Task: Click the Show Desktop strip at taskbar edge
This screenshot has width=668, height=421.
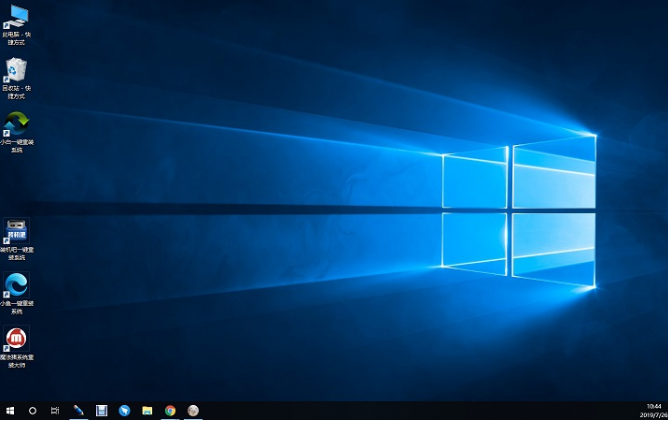Action: [666, 411]
